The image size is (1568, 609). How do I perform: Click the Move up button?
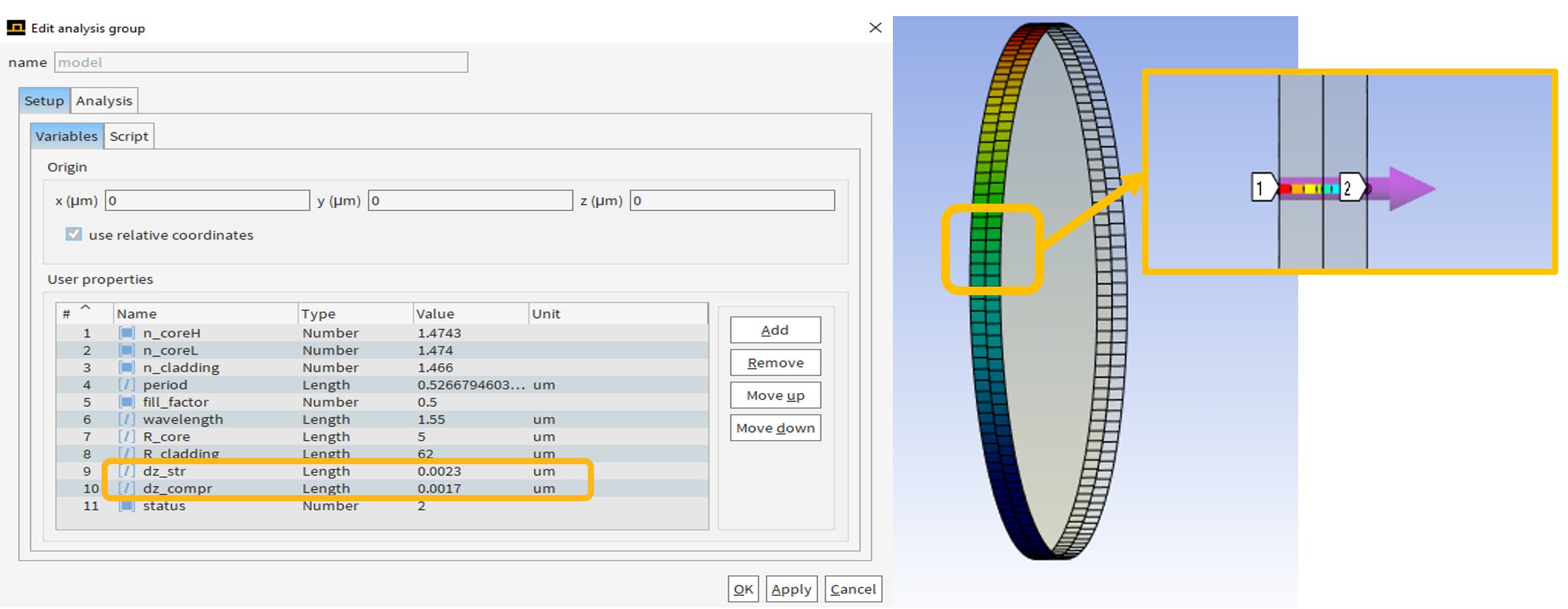775,395
